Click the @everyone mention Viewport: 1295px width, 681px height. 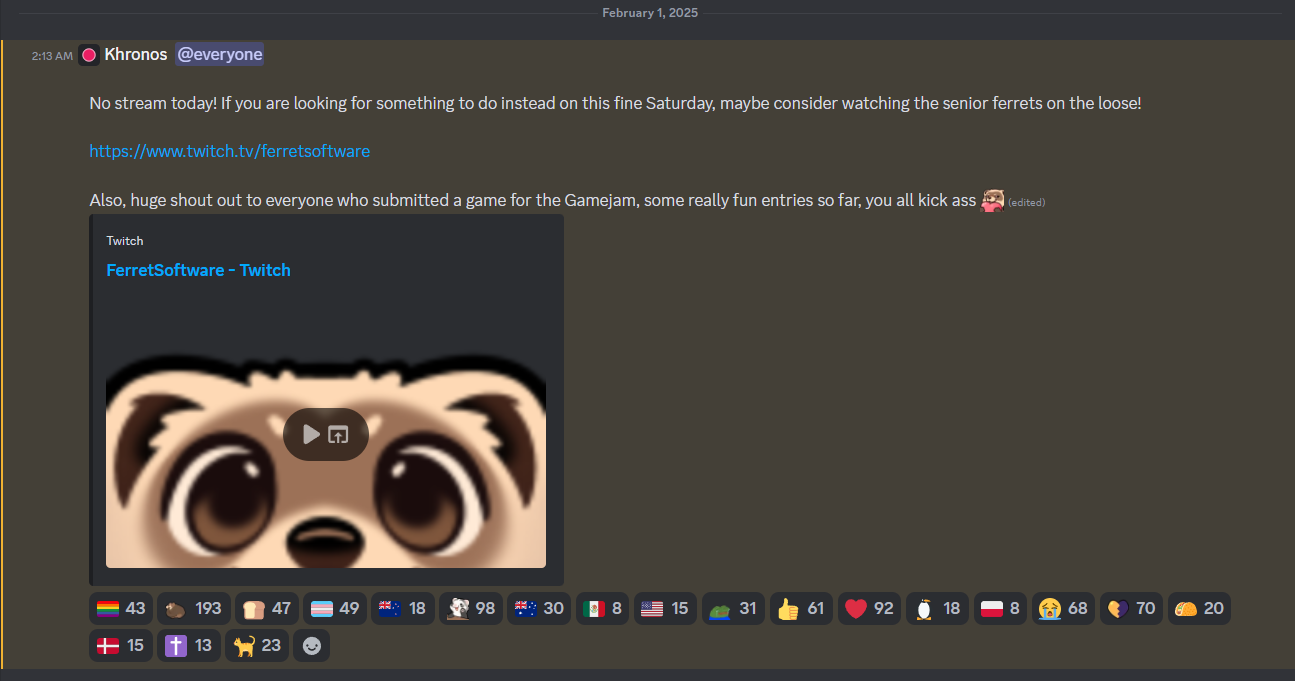click(220, 54)
